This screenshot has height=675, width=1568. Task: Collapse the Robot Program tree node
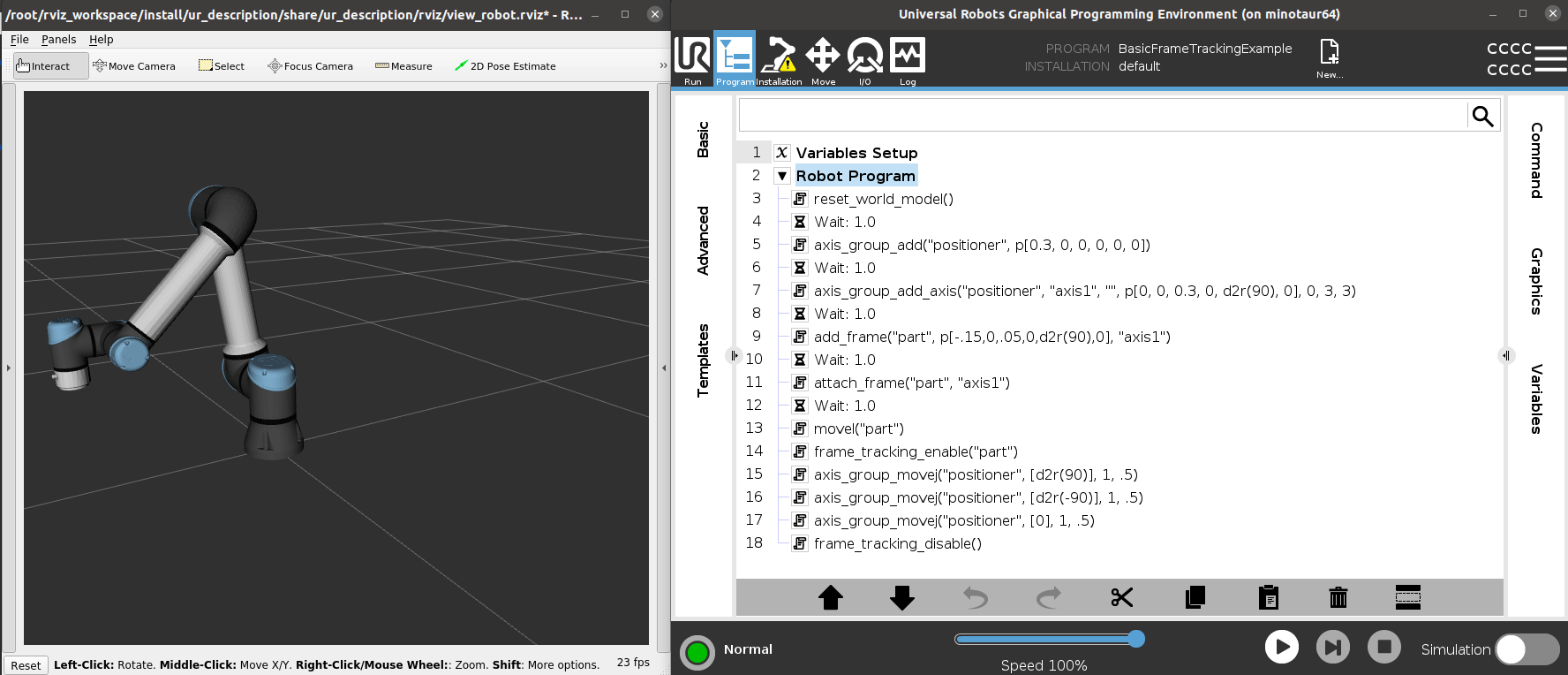coord(781,176)
